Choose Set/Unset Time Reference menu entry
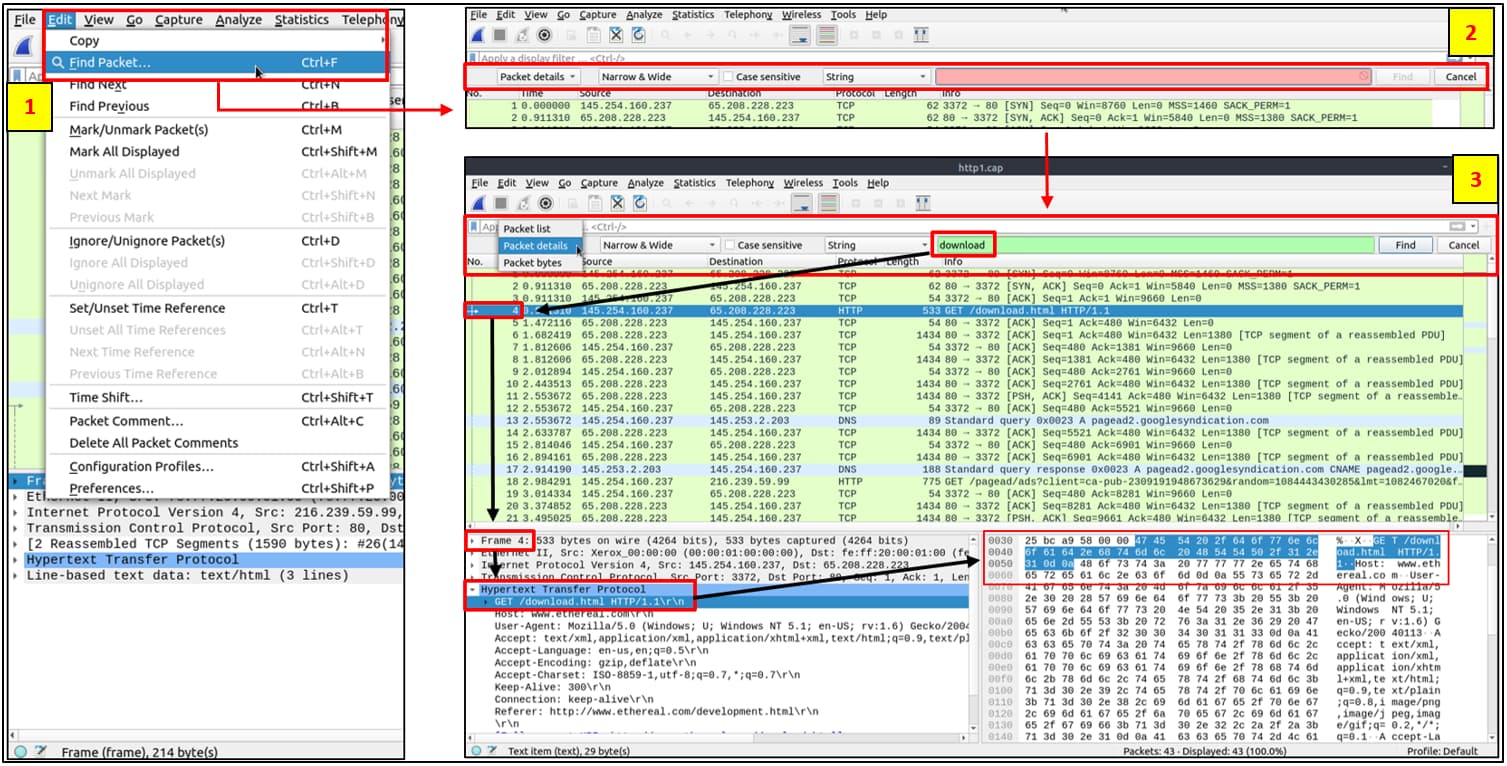 [217, 308]
